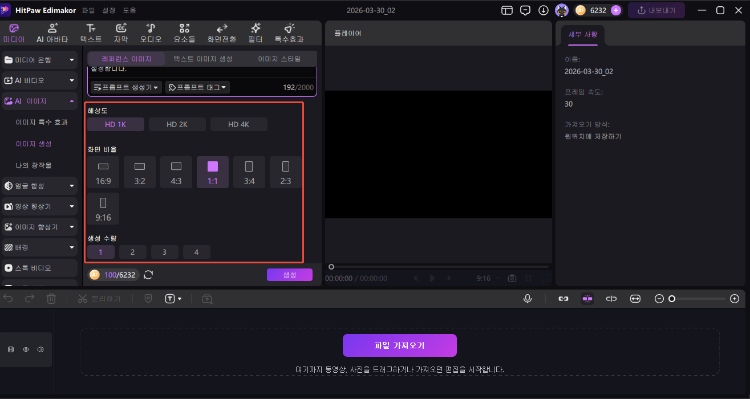Select HD 4K resolution
This screenshot has width=750, height=399.
coord(239,124)
